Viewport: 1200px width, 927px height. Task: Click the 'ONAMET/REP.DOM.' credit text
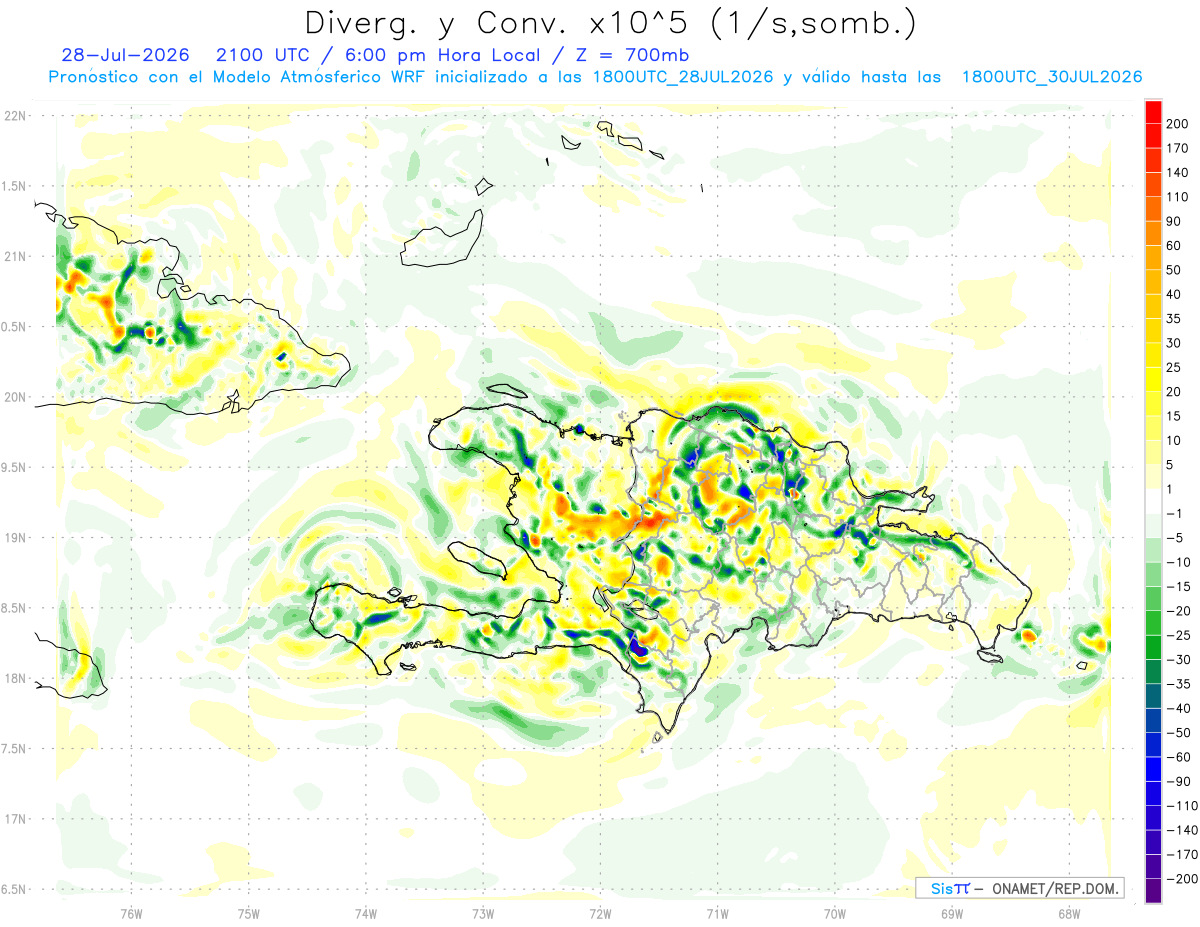coord(1057,888)
